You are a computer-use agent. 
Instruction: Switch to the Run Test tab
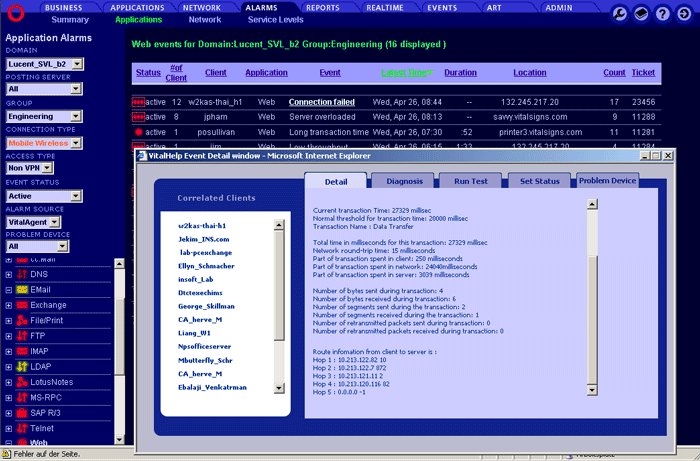pyautogui.click(x=471, y=181)
